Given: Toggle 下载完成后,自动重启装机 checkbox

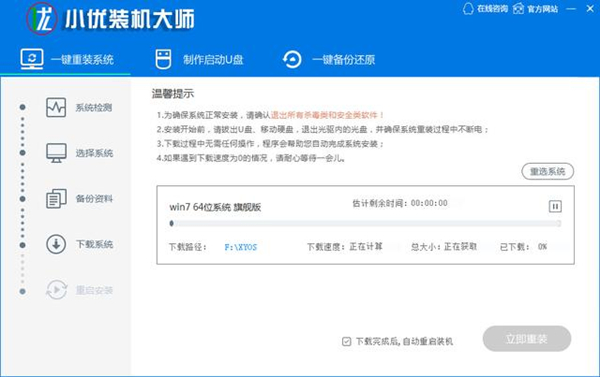Looking at the screenshot, I should [346, 341].
